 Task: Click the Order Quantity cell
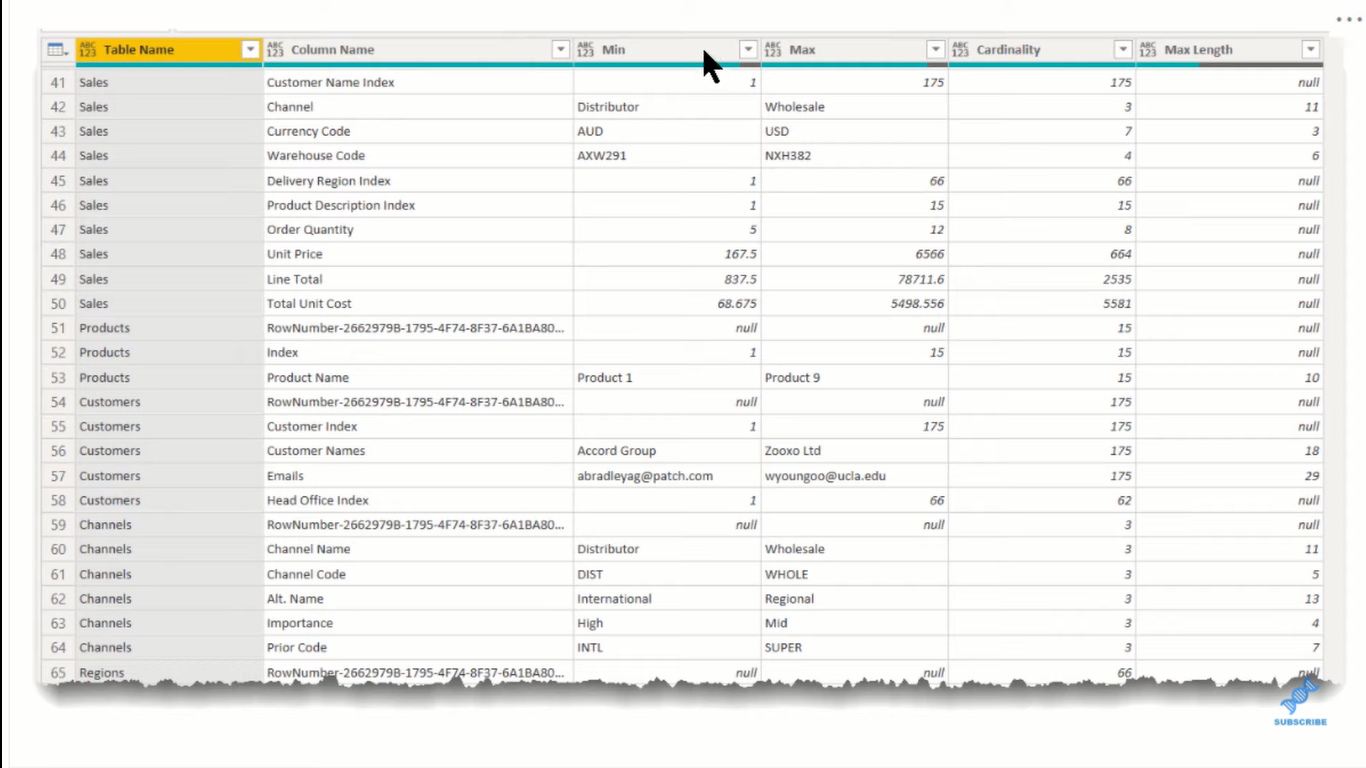[x=418, y=230]
